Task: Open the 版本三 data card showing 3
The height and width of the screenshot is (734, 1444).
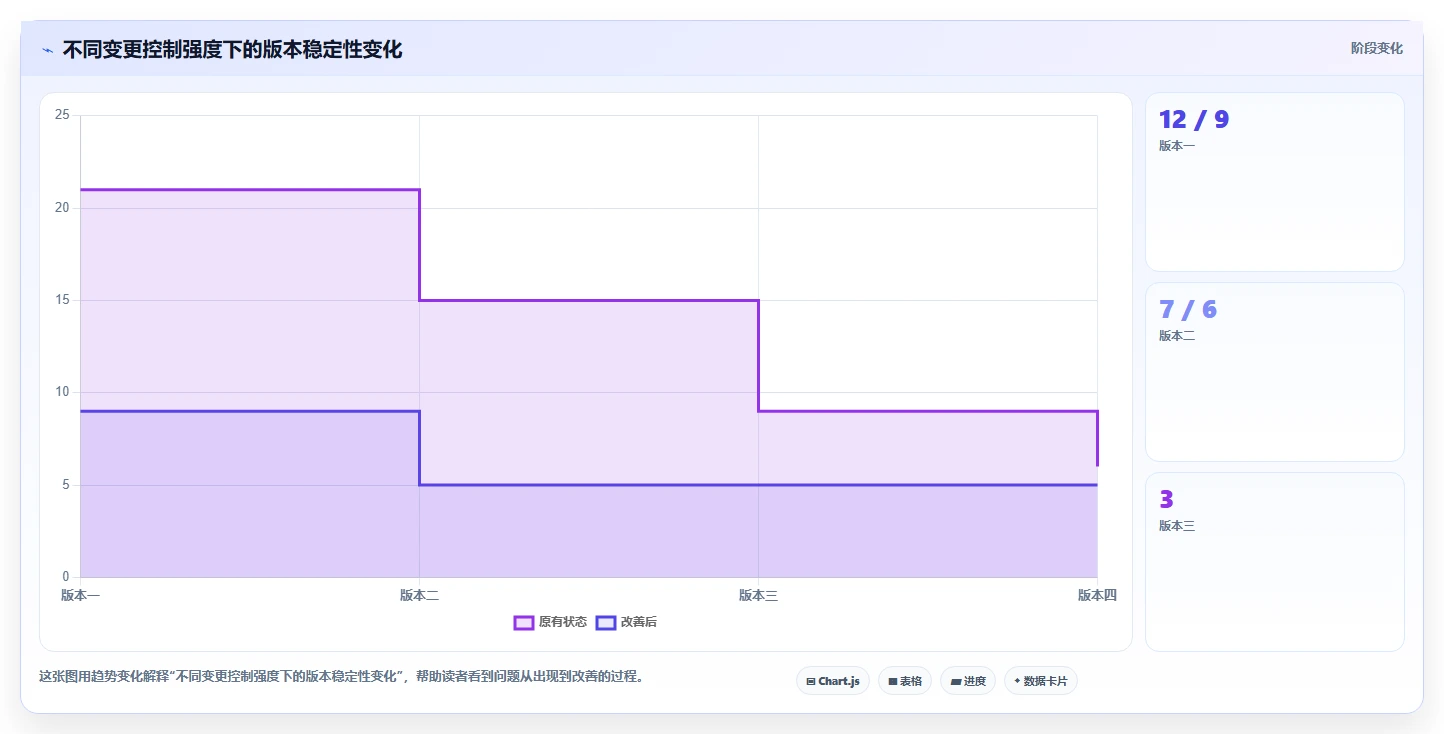Action: tap(1275, 562)
